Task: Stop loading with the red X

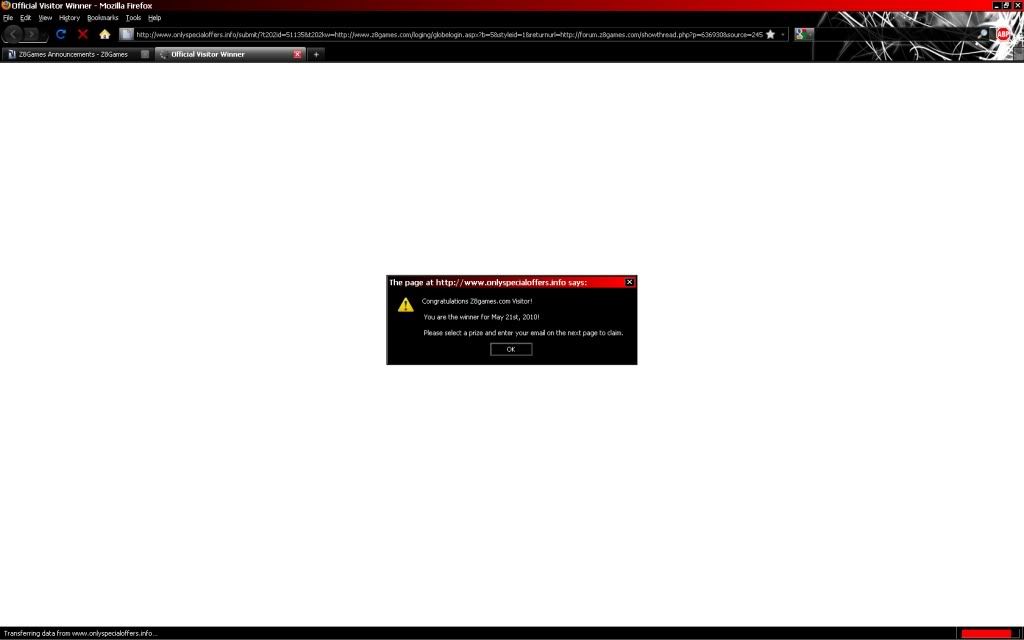Action: (83, 34)
